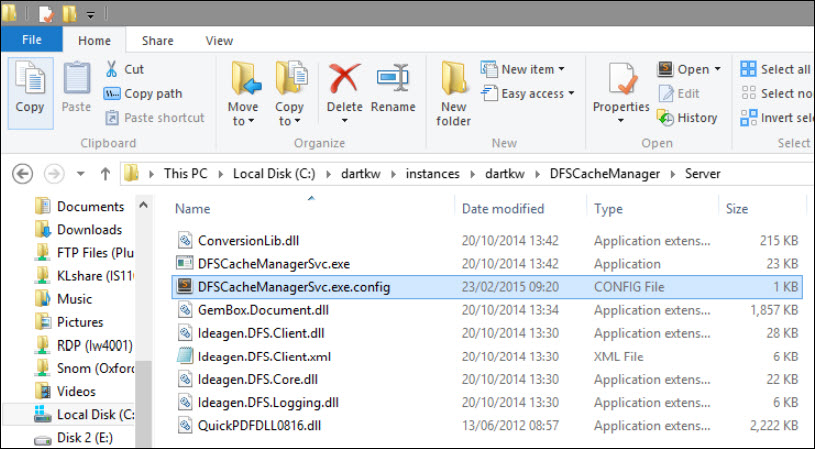The height and width of the screenshot is (449, 815).
Task: Open the New item dropdown arrow
Action: 561,69
